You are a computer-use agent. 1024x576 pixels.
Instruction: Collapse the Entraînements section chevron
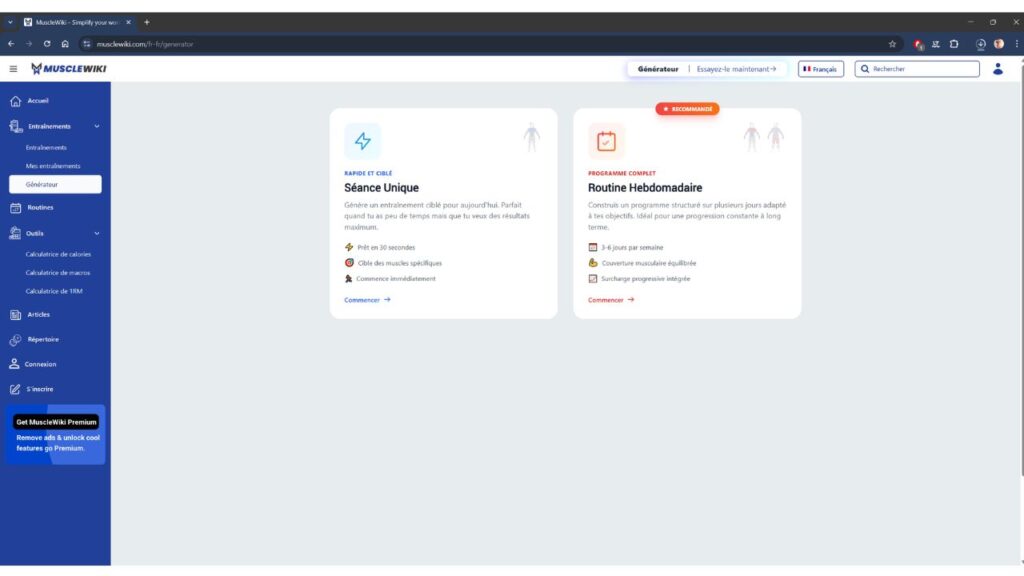[x=97, y=126]
